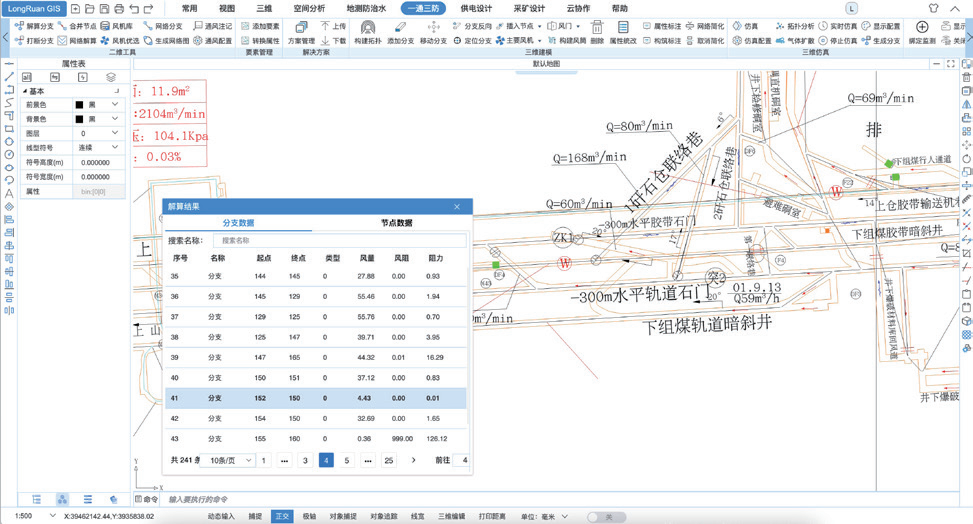This screenshot has width=973, height=524.
Task: Toggle 捕捉 snap in status bar
Action: tap(255, 516)
